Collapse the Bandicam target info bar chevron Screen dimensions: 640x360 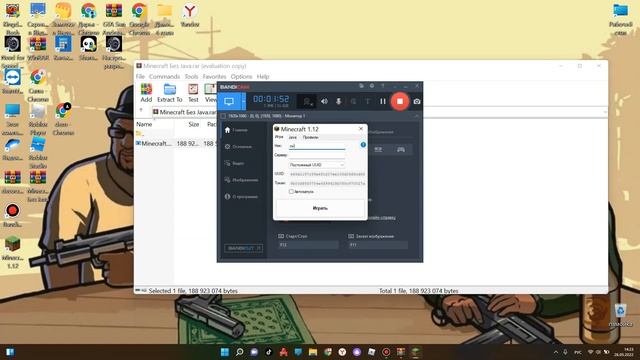click(x=416, y=116)
